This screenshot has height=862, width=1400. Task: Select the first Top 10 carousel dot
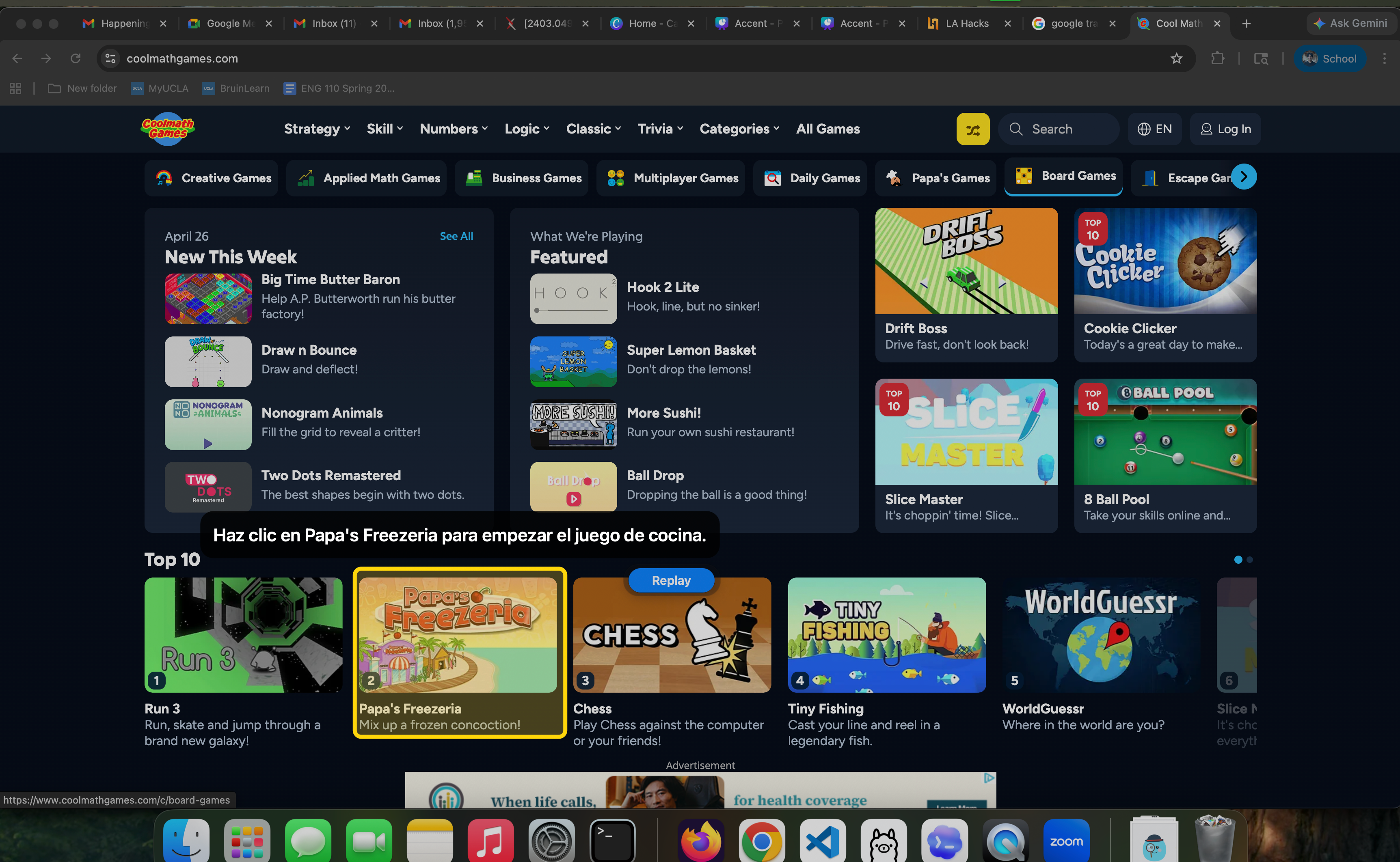(1238, 560)
